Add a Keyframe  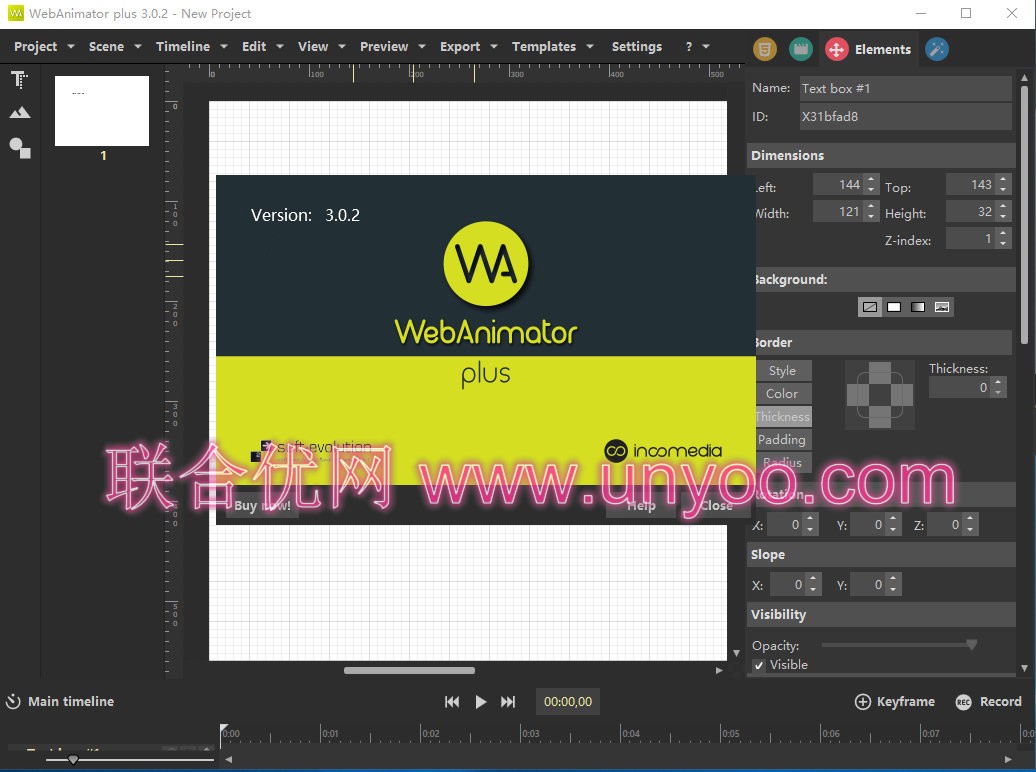tap(895, 702)
